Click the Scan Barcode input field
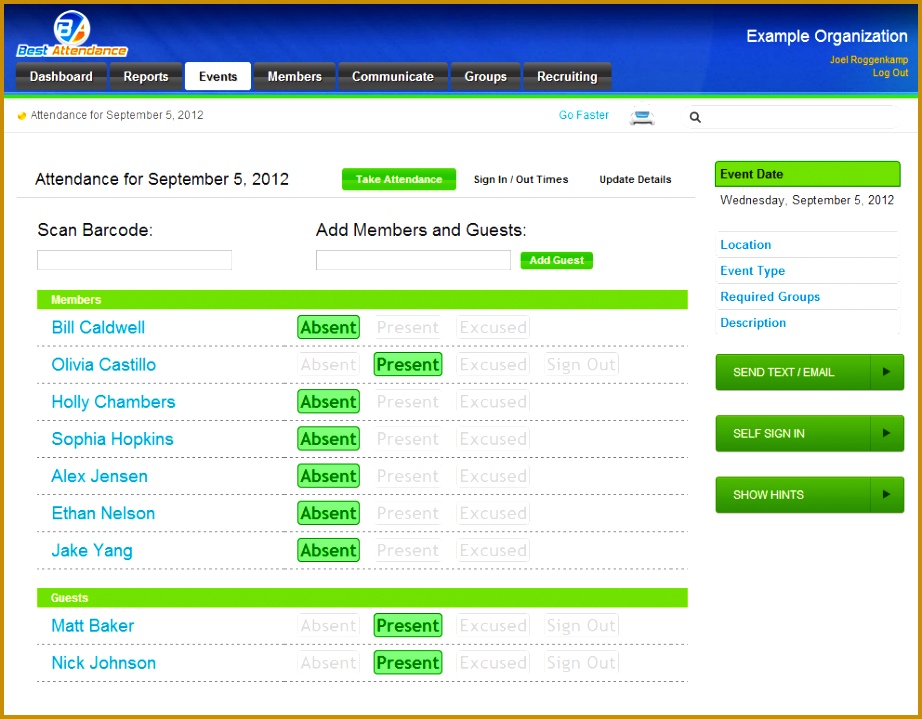 pos(134,259)
